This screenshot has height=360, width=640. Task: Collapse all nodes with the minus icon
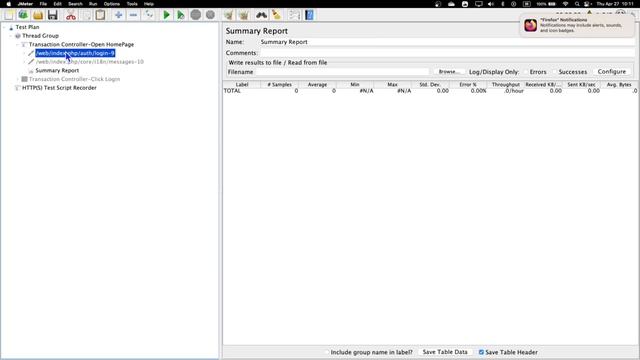[x=133, y=15]
